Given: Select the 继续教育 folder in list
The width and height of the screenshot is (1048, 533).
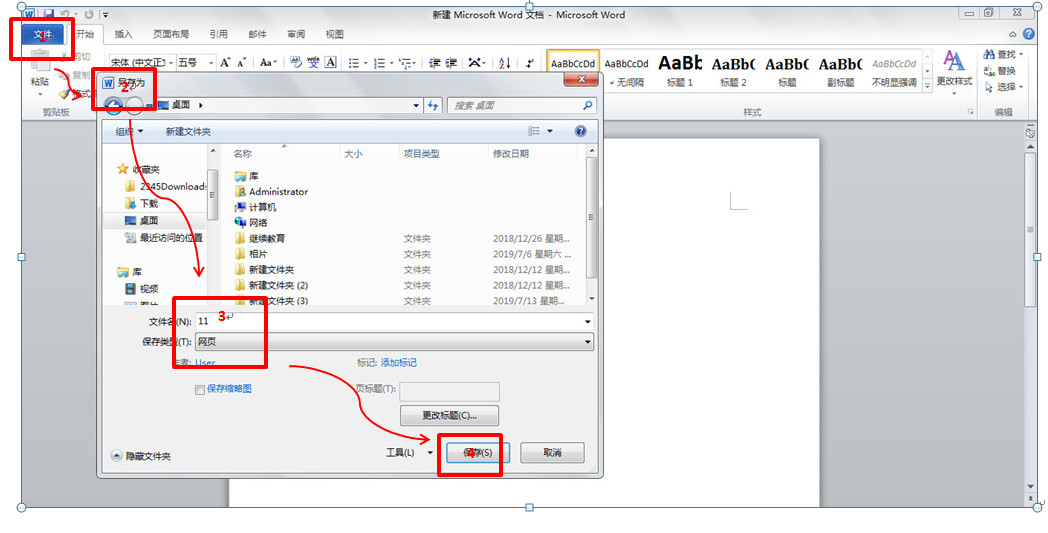Looking at the screenshot, I should click(267, 238).
